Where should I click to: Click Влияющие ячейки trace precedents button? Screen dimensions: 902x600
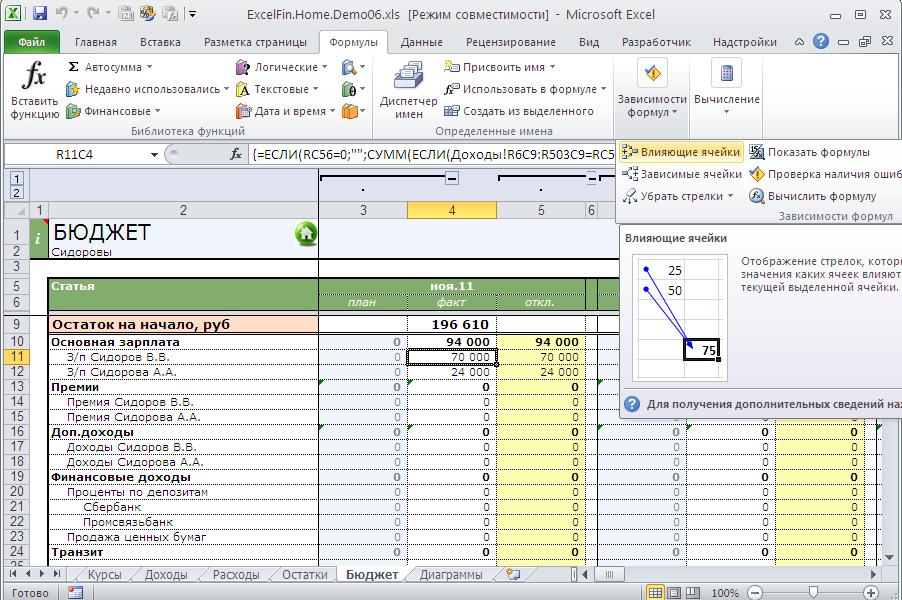(681, 152)
